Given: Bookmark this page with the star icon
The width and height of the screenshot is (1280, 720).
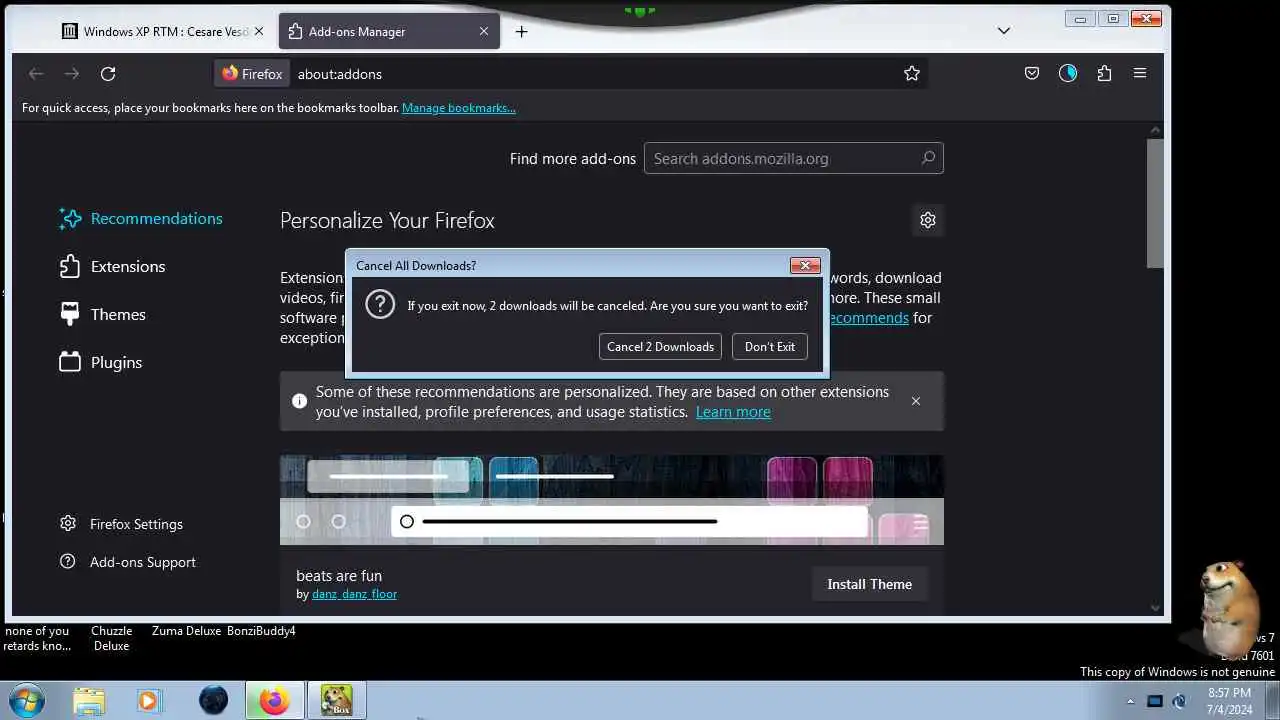Looking at the screenshot, I should pos(912,73).
